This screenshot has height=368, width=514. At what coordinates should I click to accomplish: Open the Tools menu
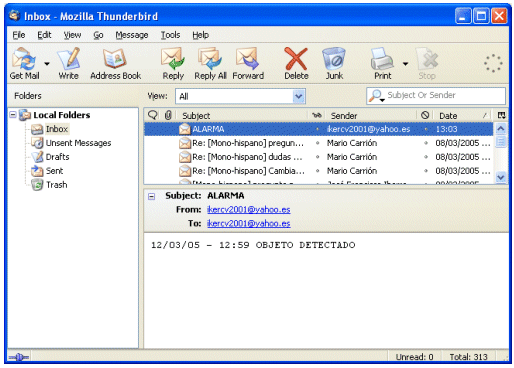[170, 35]
